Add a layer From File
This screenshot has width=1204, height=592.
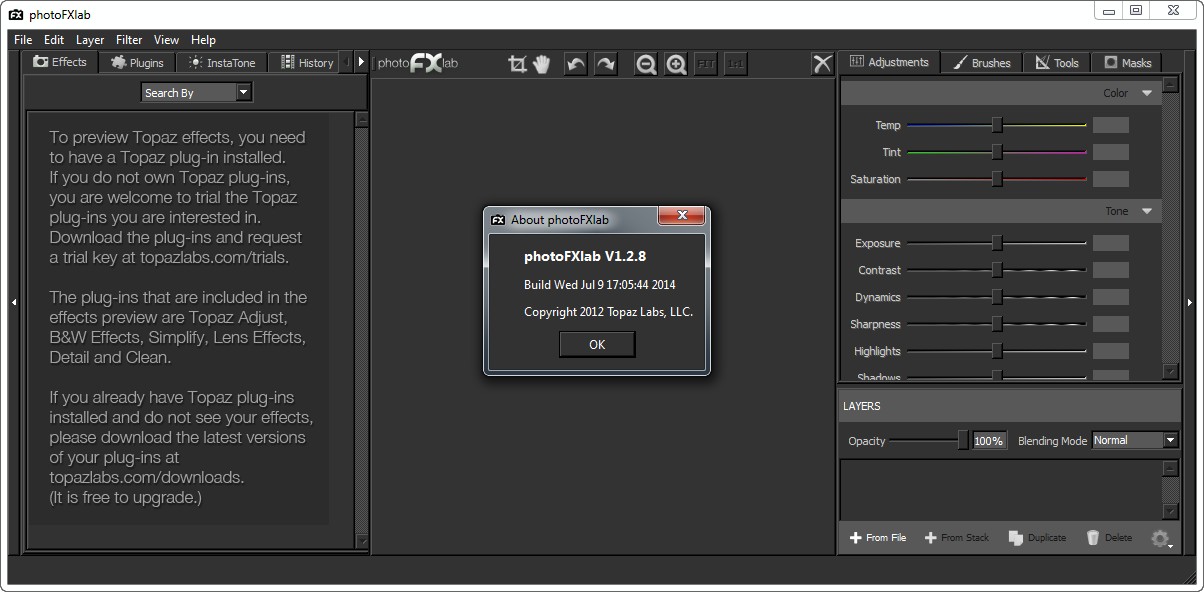(x=878, y=538)
